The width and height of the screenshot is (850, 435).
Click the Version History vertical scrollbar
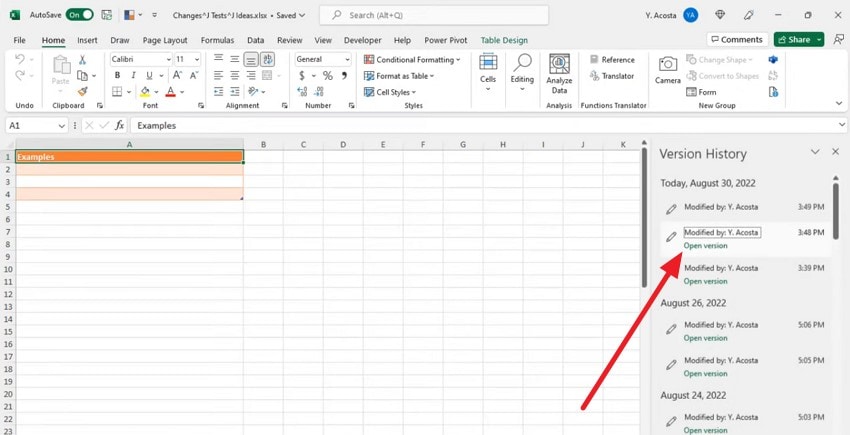click(836, 212)
